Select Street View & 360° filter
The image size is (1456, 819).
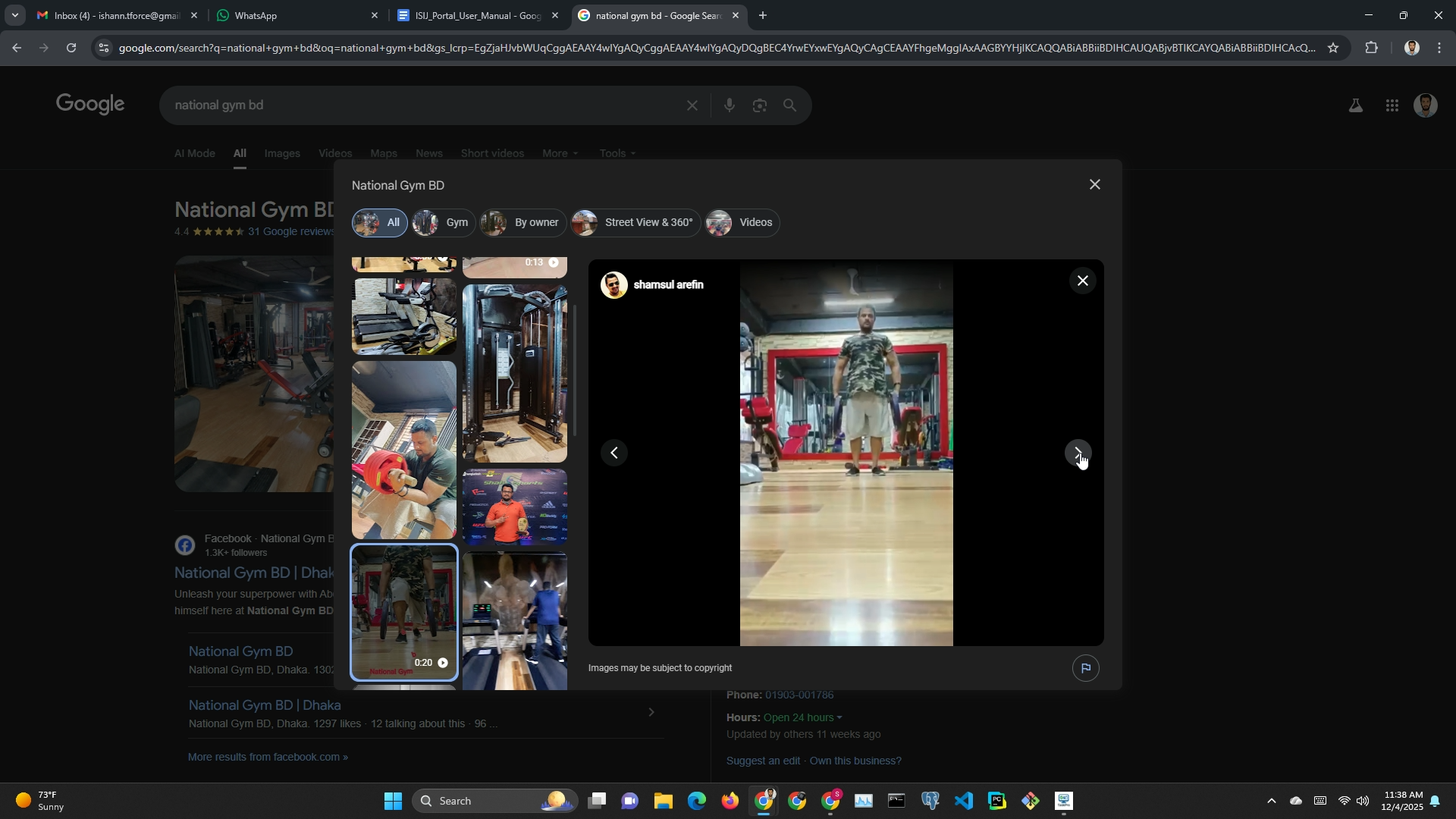click(635, 223)
